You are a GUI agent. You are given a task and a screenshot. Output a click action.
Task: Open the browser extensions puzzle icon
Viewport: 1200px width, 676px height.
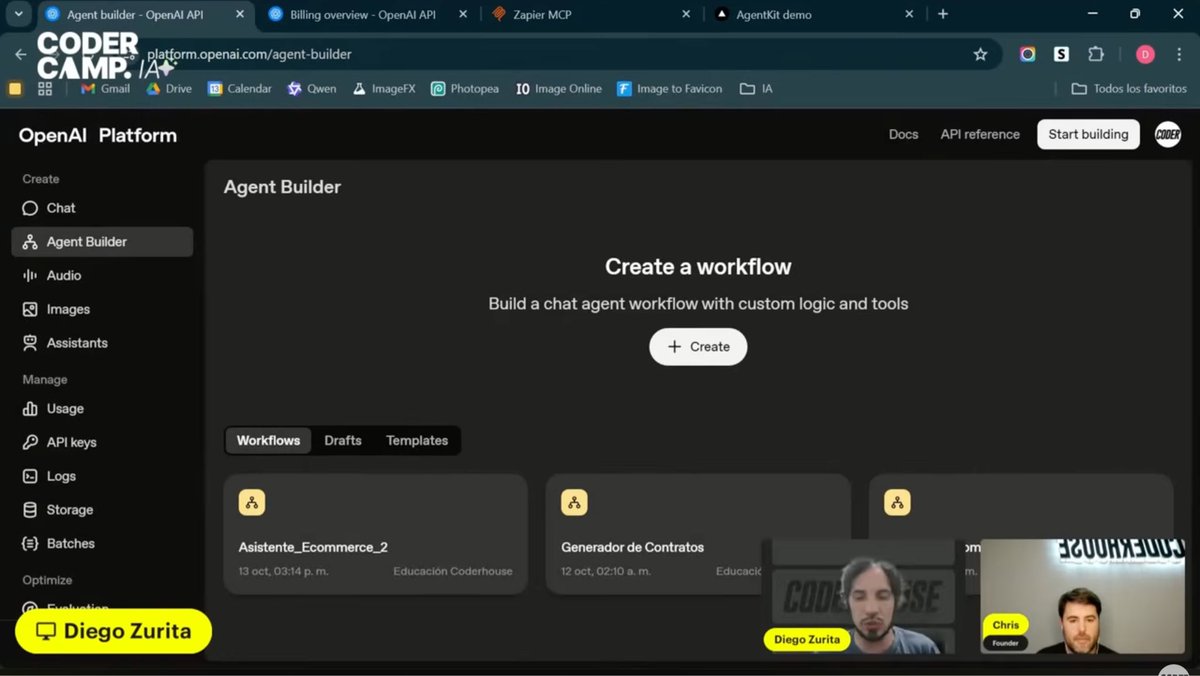click(x=1096, y=54)
